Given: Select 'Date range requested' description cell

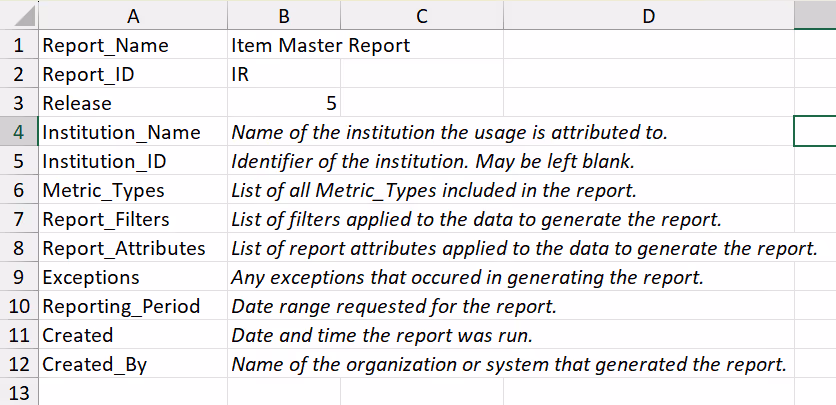Looking at the screenshot, I should (x=284, y=305).
